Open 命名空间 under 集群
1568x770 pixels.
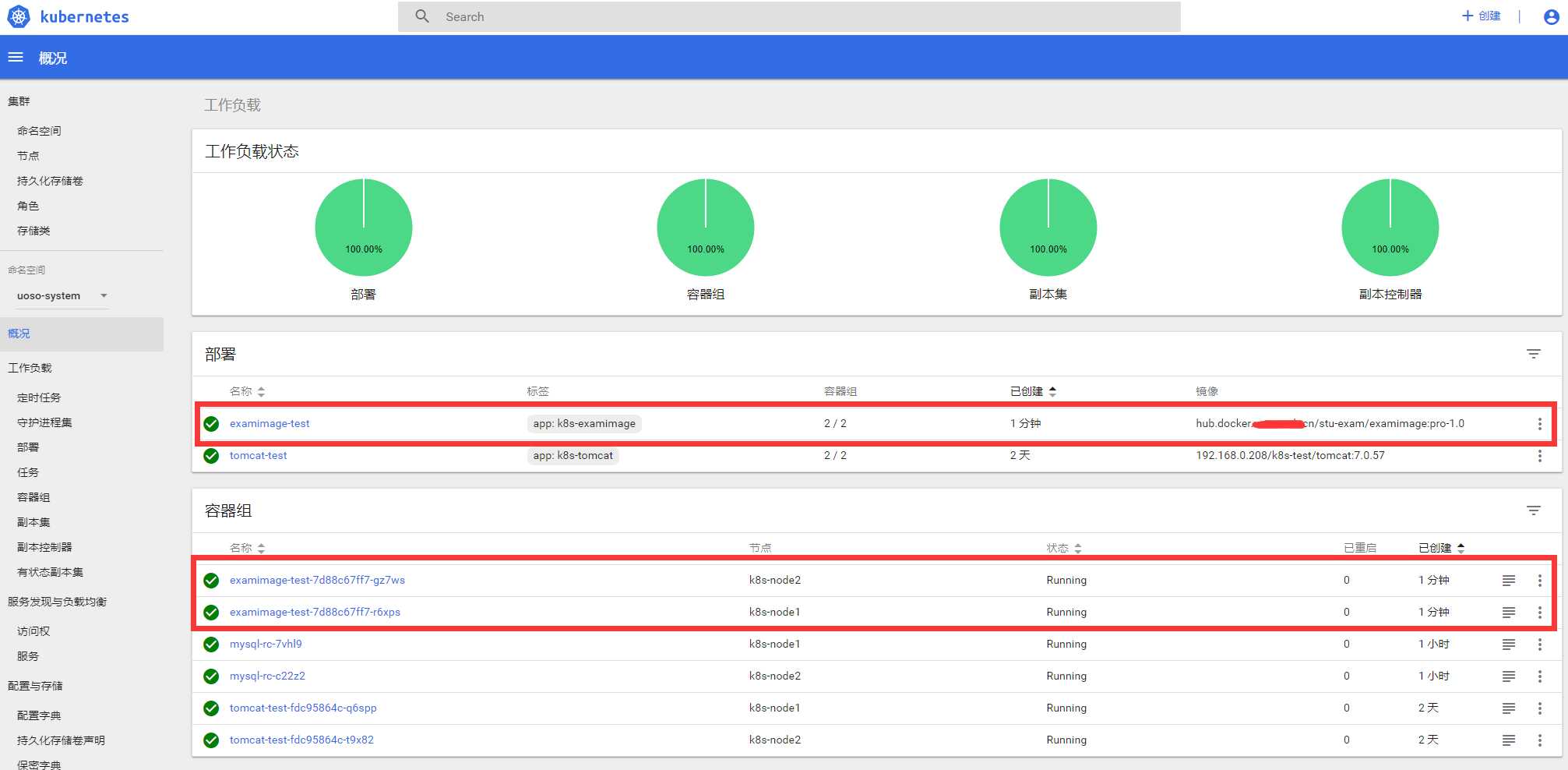click(39, 131)
